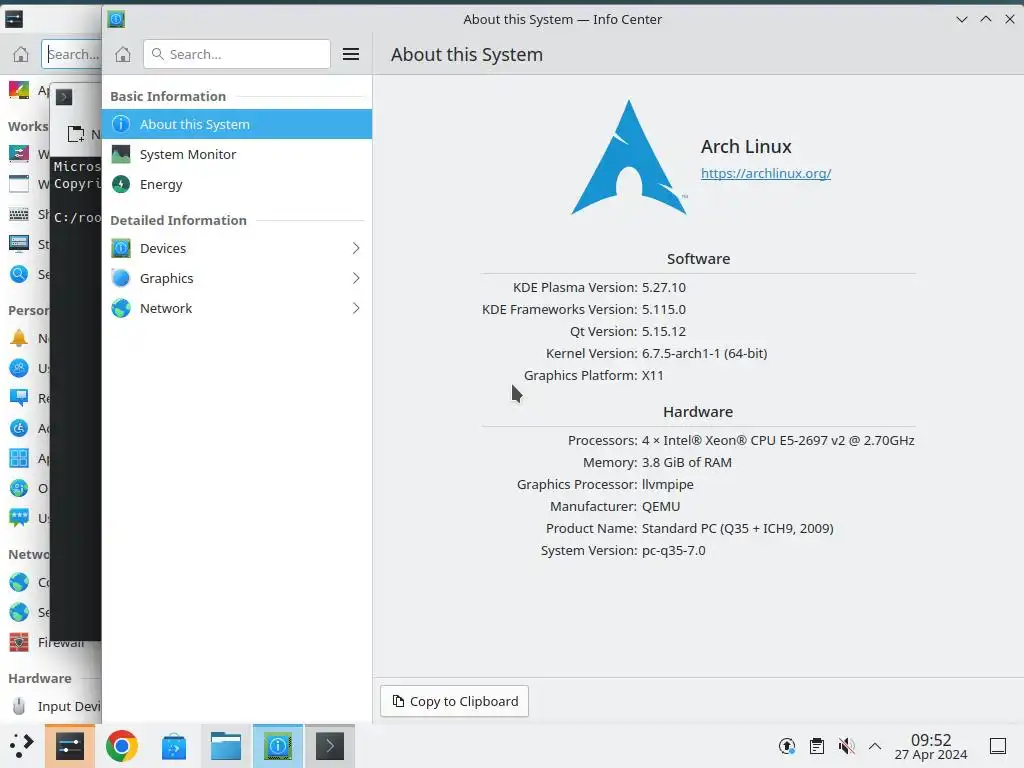
Task: Click the Graphics category icon
Action: tap(121, 278)
